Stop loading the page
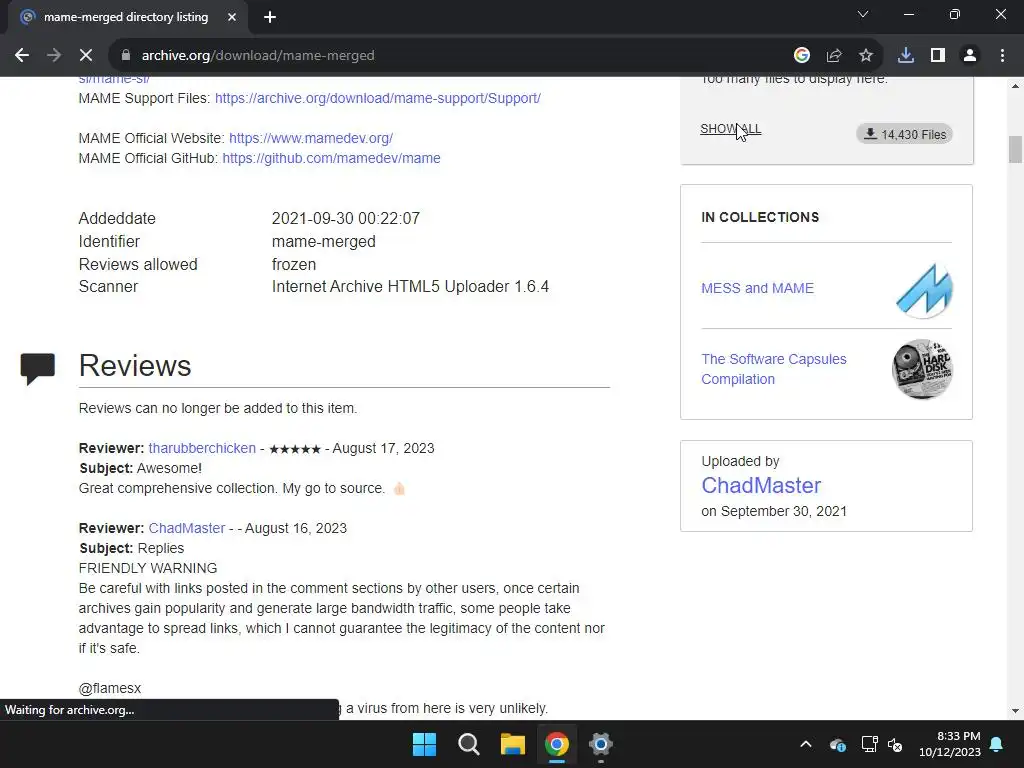 coord(86,56)
